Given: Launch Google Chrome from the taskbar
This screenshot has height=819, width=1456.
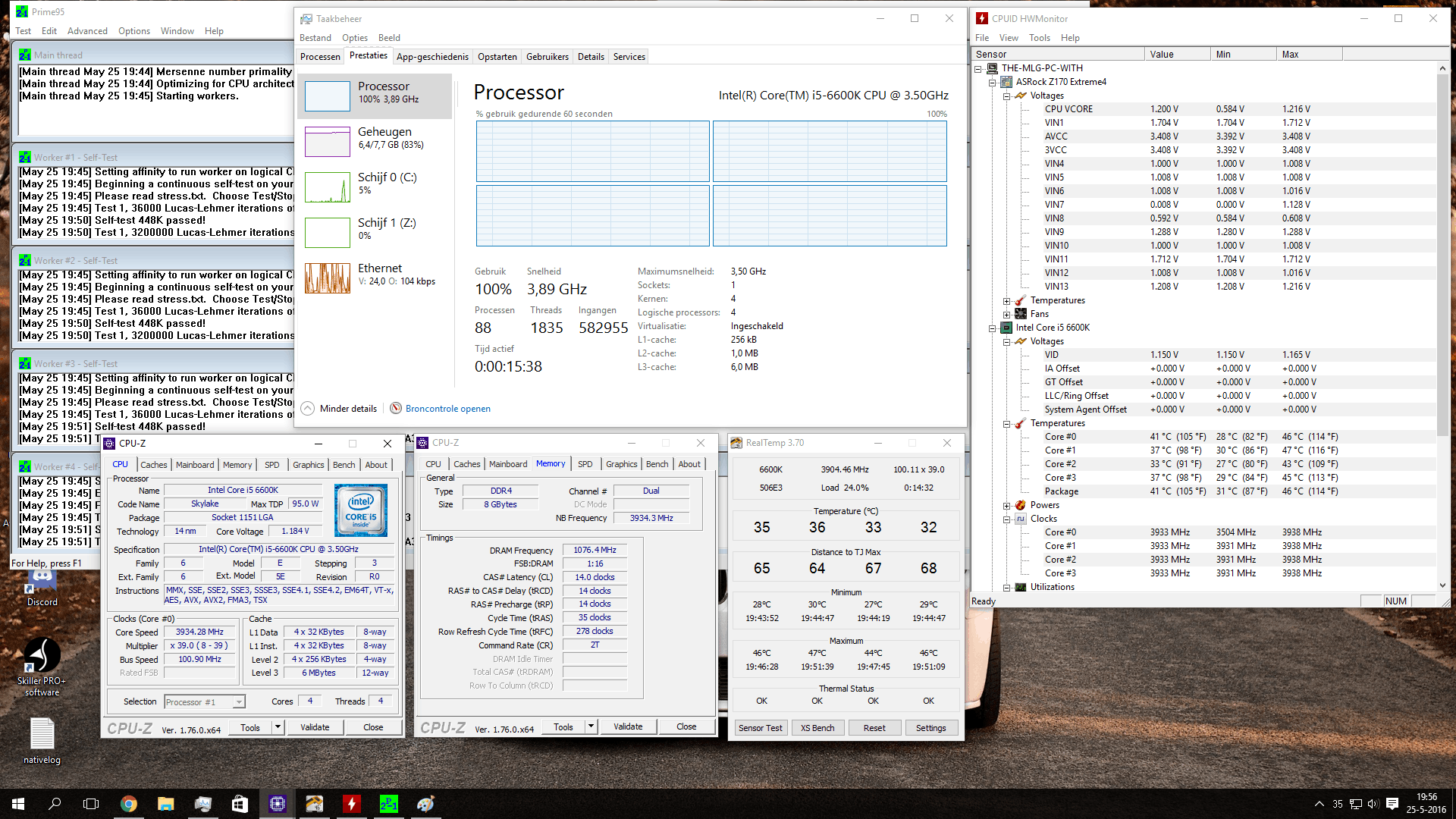Looking at the screenshot, I should click(129, 804).
